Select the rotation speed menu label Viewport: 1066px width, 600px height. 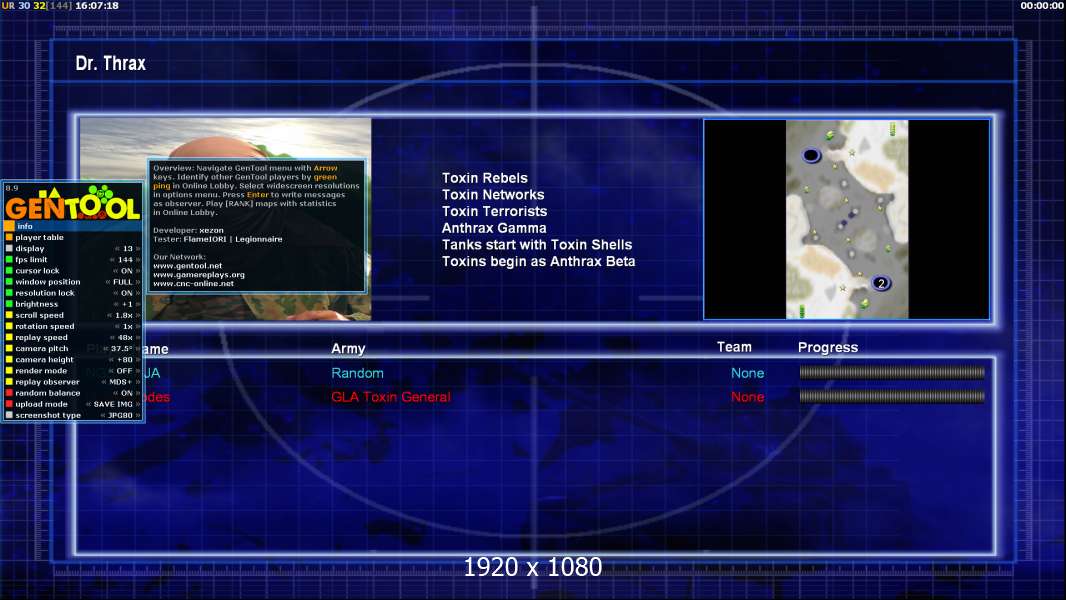coord(45,326)
